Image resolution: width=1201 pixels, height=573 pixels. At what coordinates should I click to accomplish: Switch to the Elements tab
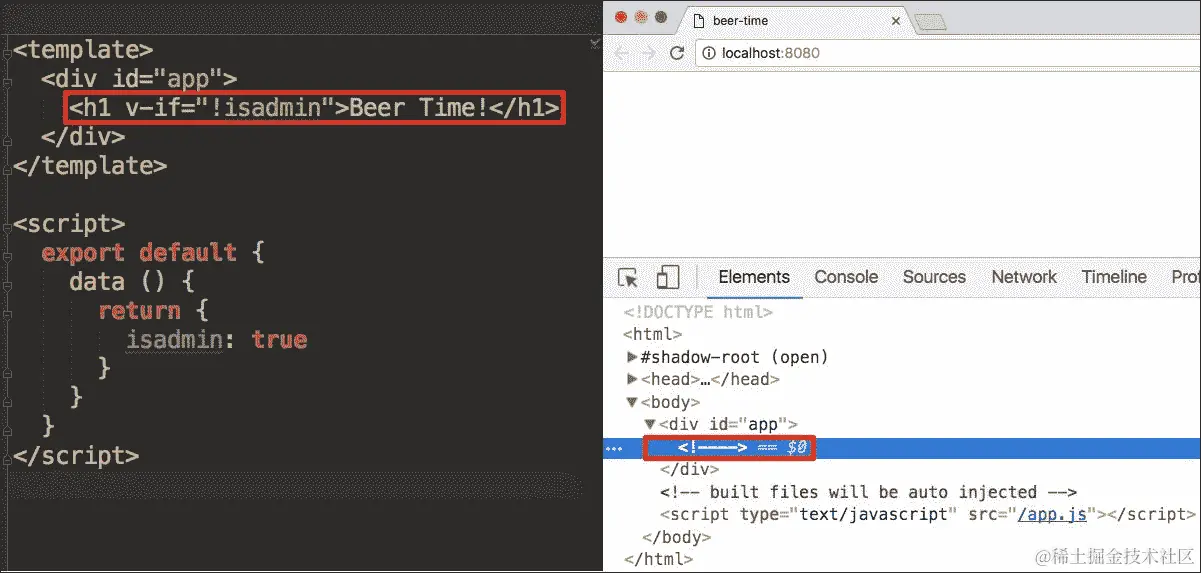point(754,277)
